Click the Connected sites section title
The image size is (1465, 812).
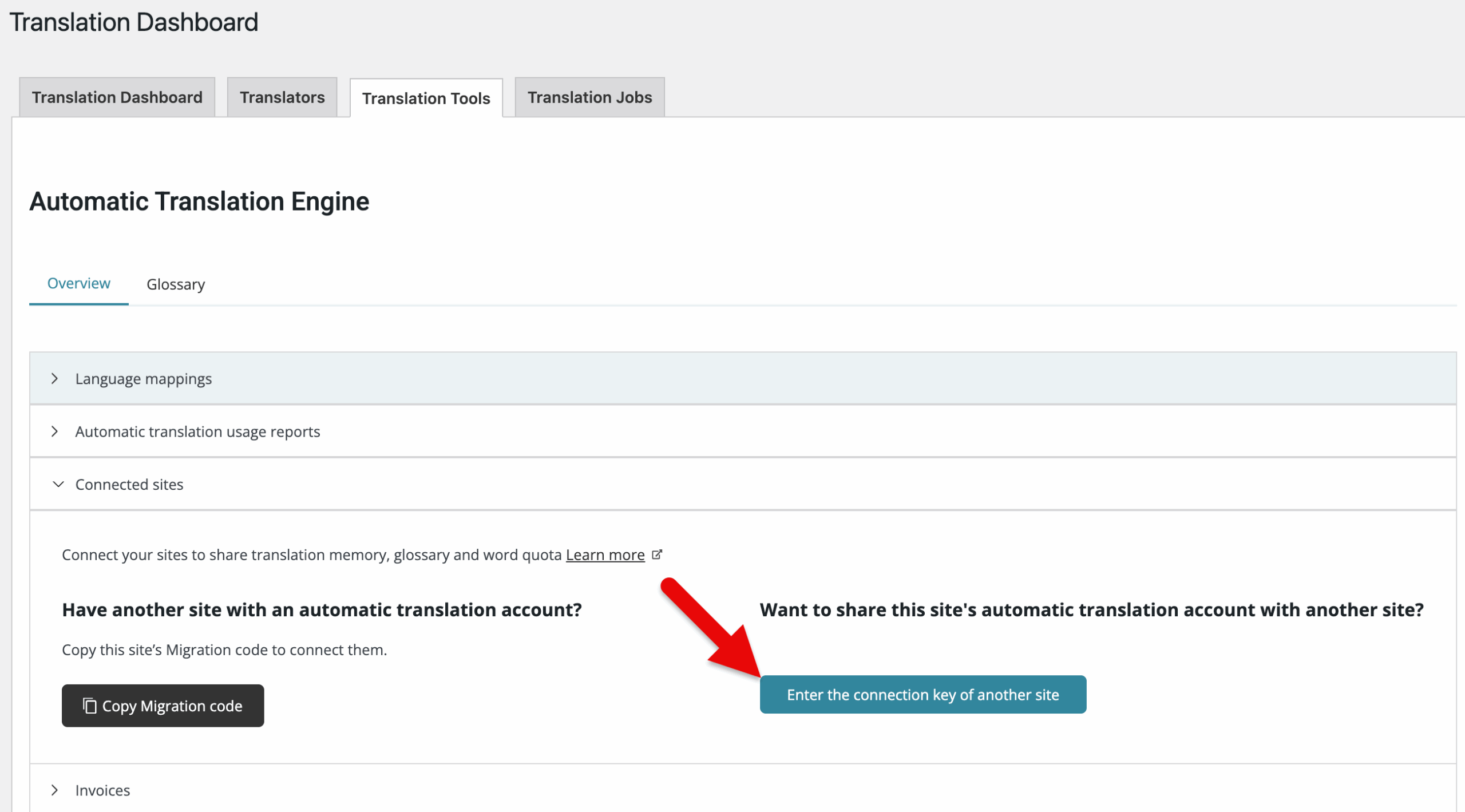pyautogui.click(x=129, y=485)
